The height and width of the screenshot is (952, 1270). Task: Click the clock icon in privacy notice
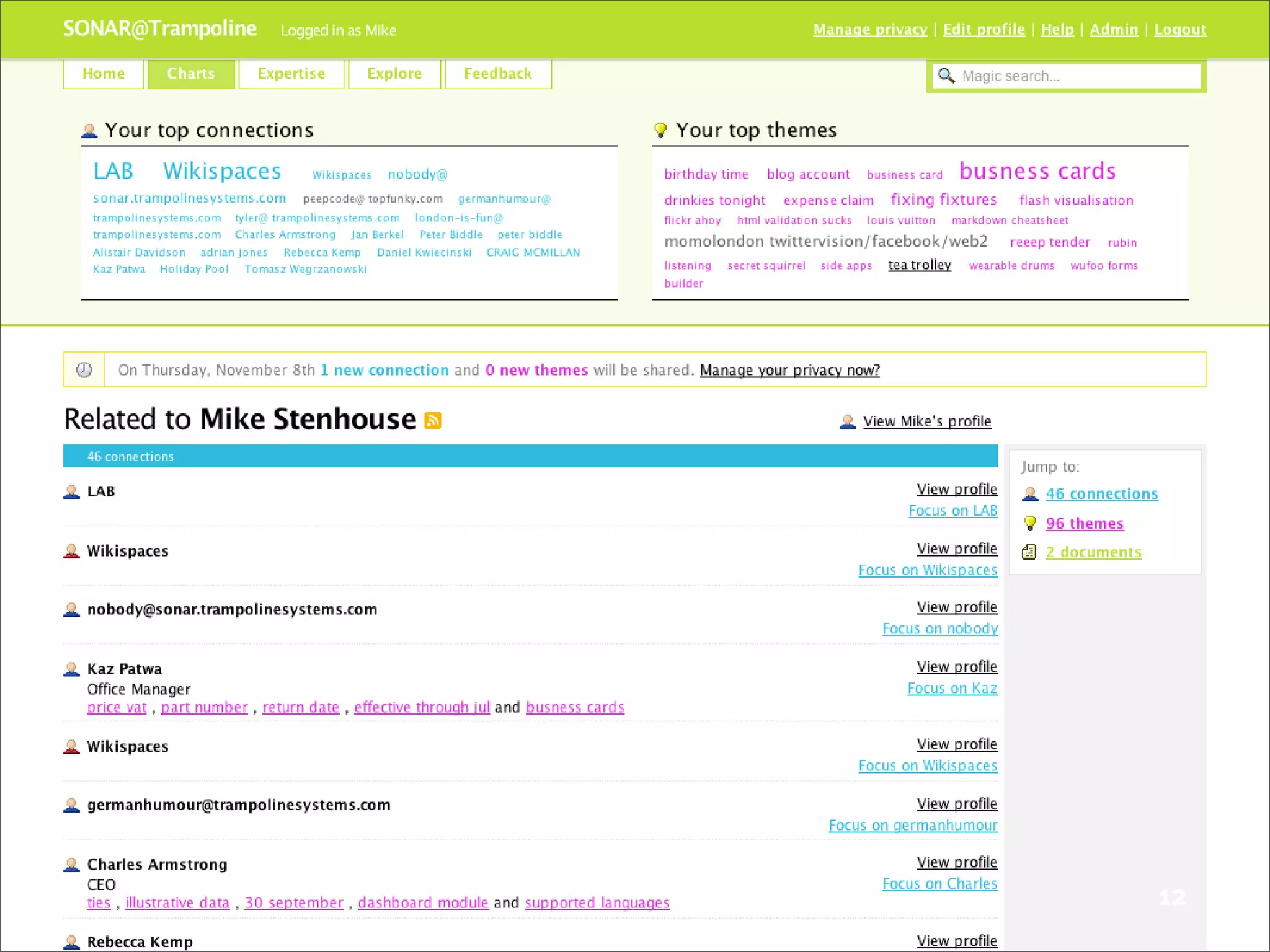tap(84, 370)
